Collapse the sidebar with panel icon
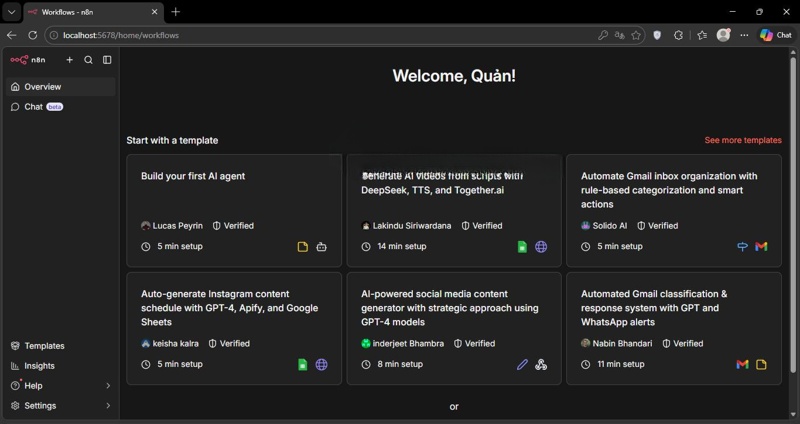 (x=107, y=60)
